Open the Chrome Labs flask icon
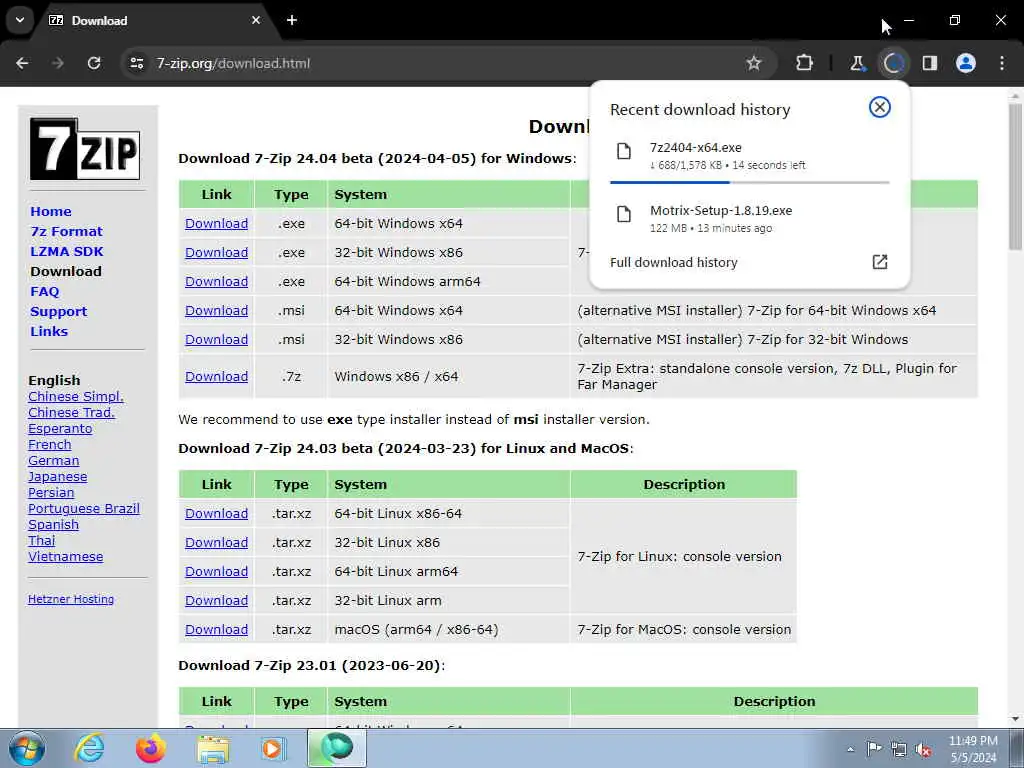 (857, 63)
